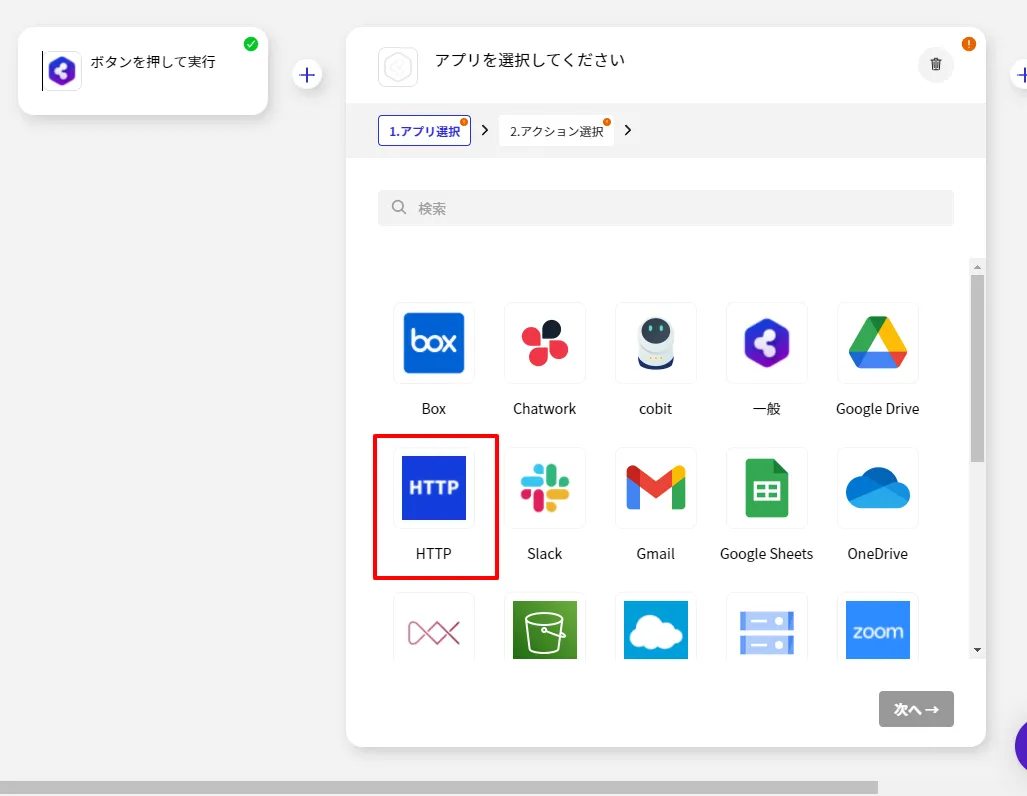Open the 1.アプリ選択 step tab

[424, 131]
